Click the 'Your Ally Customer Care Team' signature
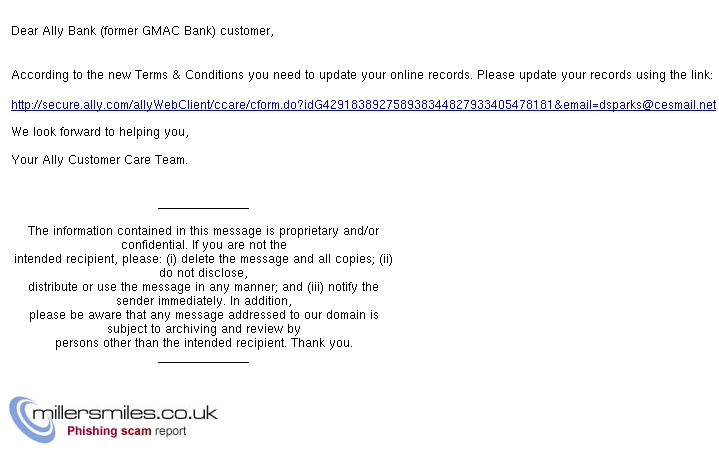Viewport: 719px width, 452px height. (100, 160)
